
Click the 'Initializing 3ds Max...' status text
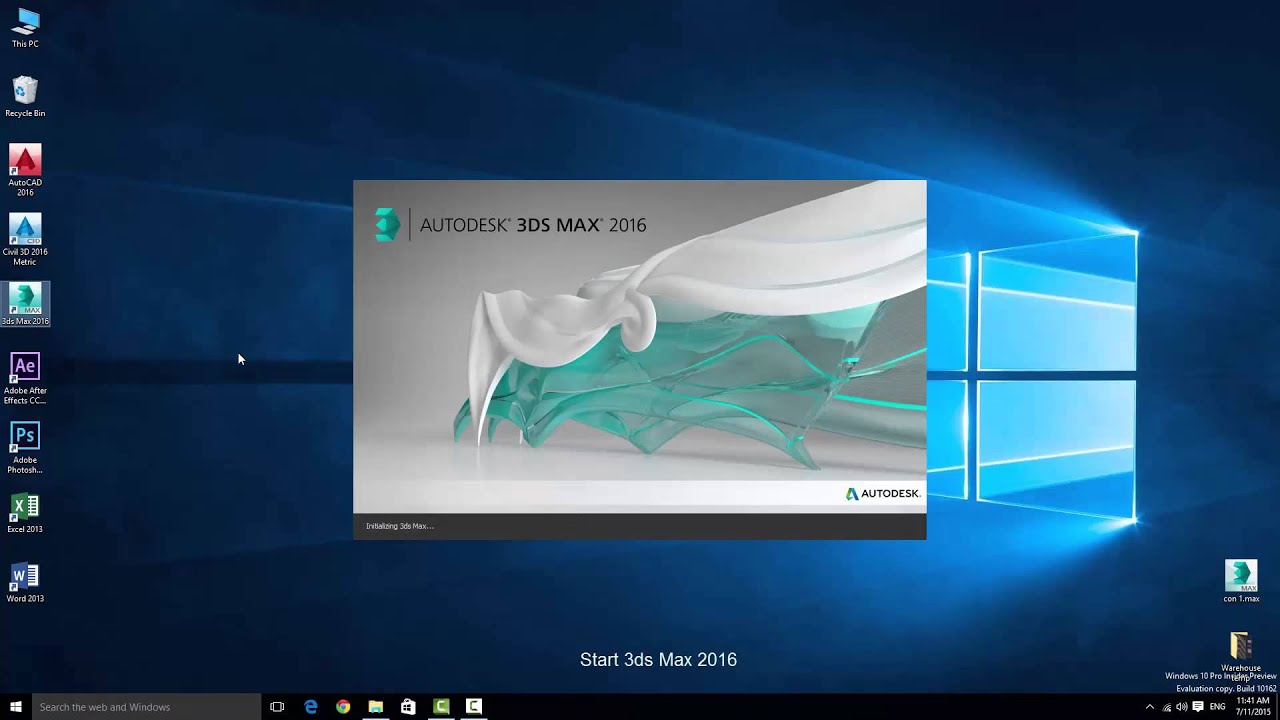tap(400, 526)
